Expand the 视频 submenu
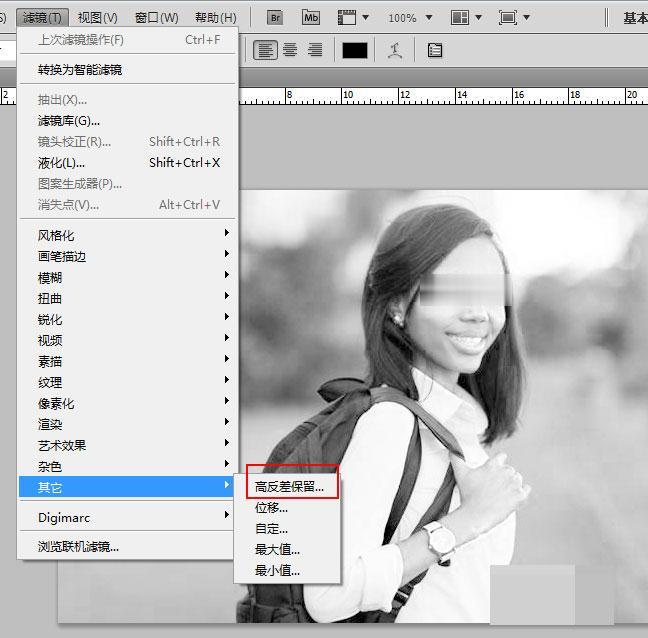 127,340
